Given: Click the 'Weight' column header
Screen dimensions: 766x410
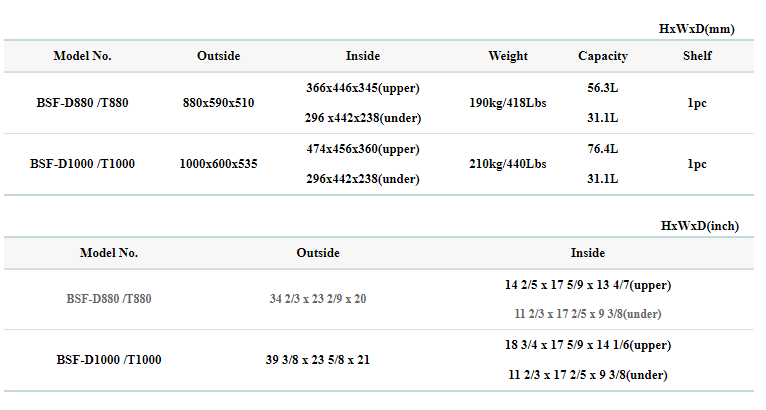Looking at the screenshot, I should pos(508,56).
